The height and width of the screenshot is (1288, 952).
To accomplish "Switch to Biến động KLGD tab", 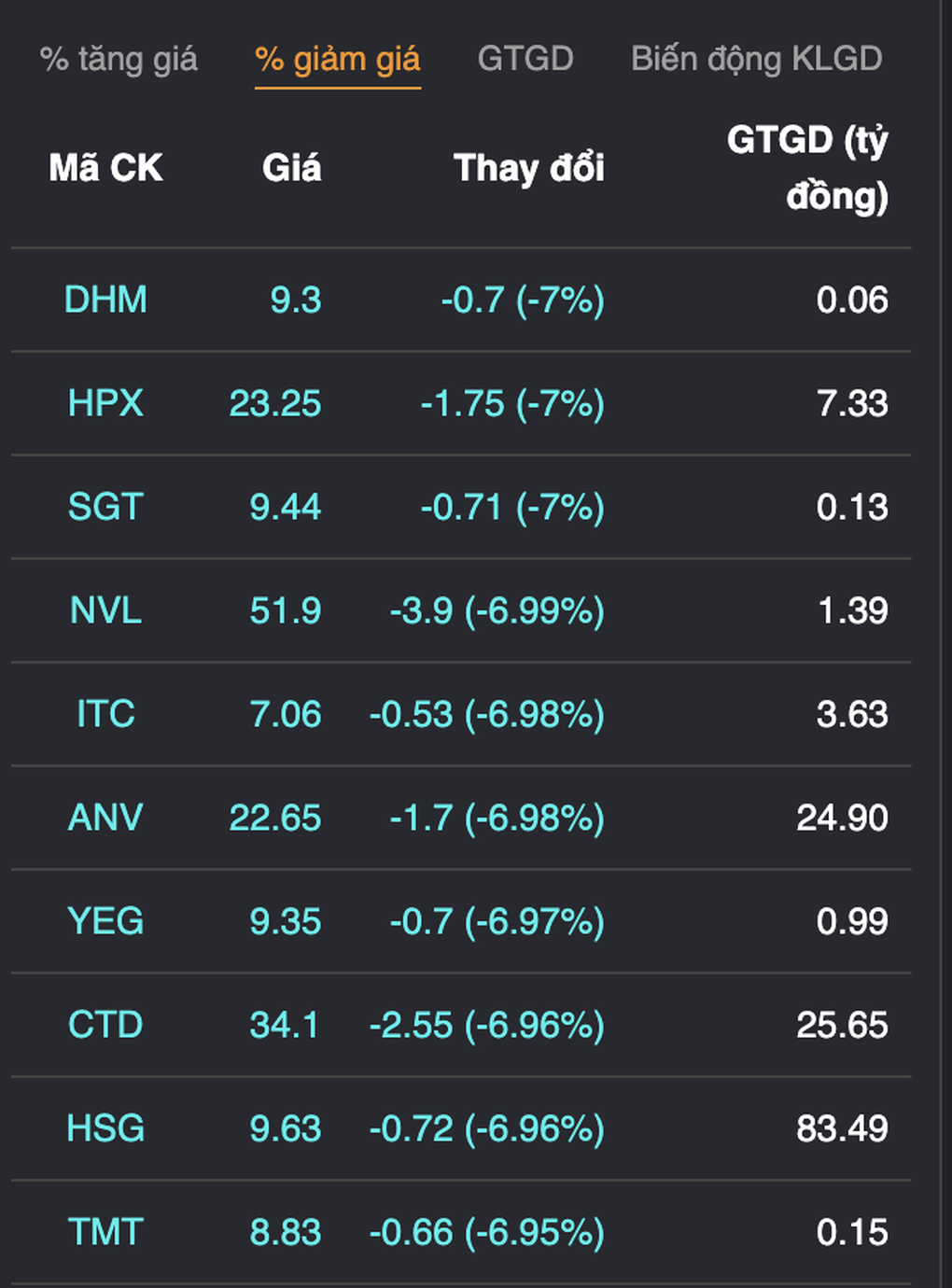I will coord(757,59).
